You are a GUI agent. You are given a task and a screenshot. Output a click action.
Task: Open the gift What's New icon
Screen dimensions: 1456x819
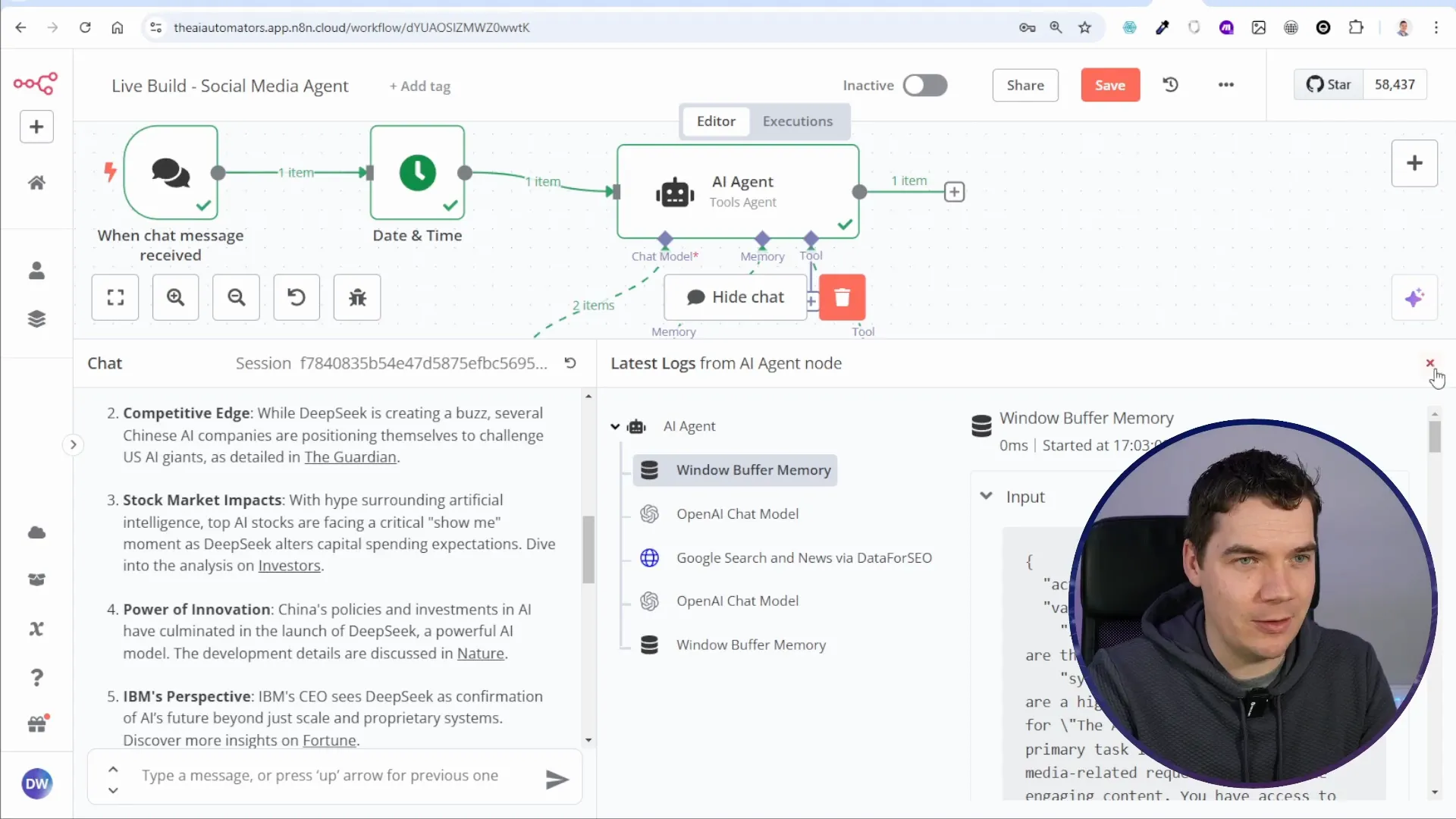[37, 724]
